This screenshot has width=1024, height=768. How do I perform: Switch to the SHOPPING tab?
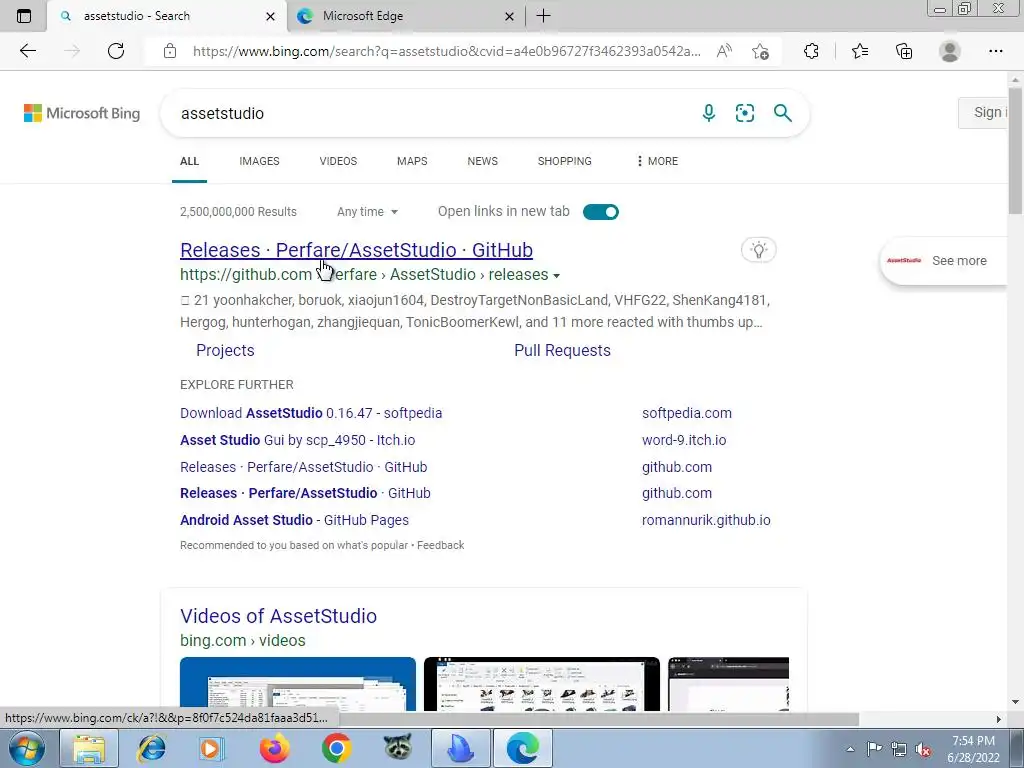click(x=565, y=161)
